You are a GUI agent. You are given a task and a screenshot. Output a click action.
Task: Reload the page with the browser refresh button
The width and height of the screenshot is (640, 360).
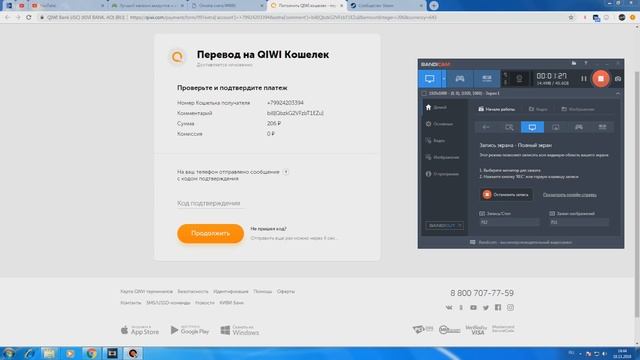coord(29,18)
